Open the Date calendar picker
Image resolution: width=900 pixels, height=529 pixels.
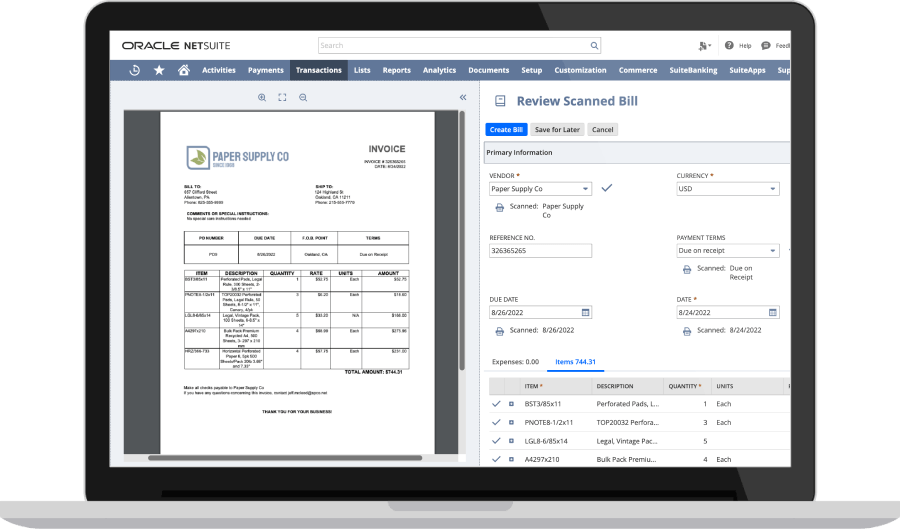(773, 313)
